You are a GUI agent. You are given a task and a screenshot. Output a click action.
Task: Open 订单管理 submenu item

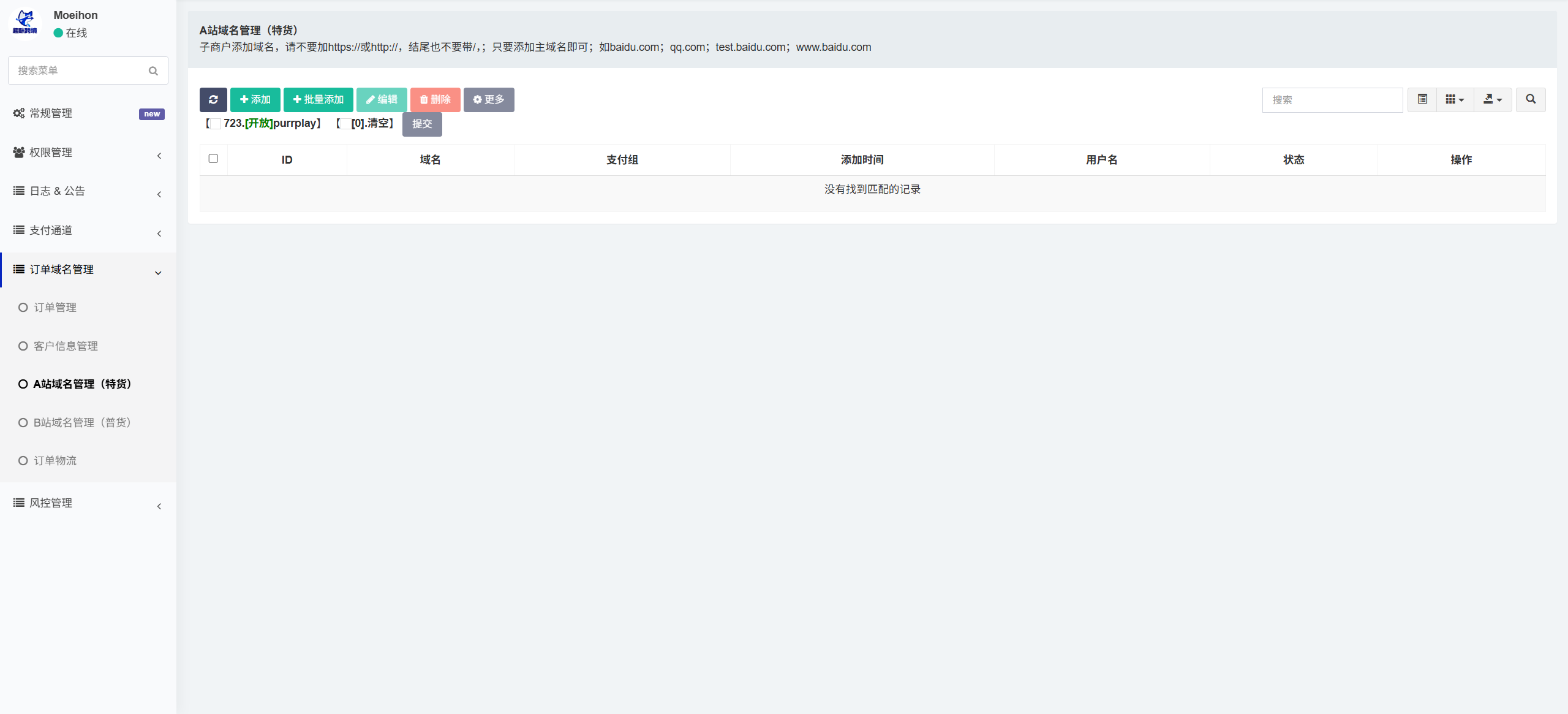[55, 308]
